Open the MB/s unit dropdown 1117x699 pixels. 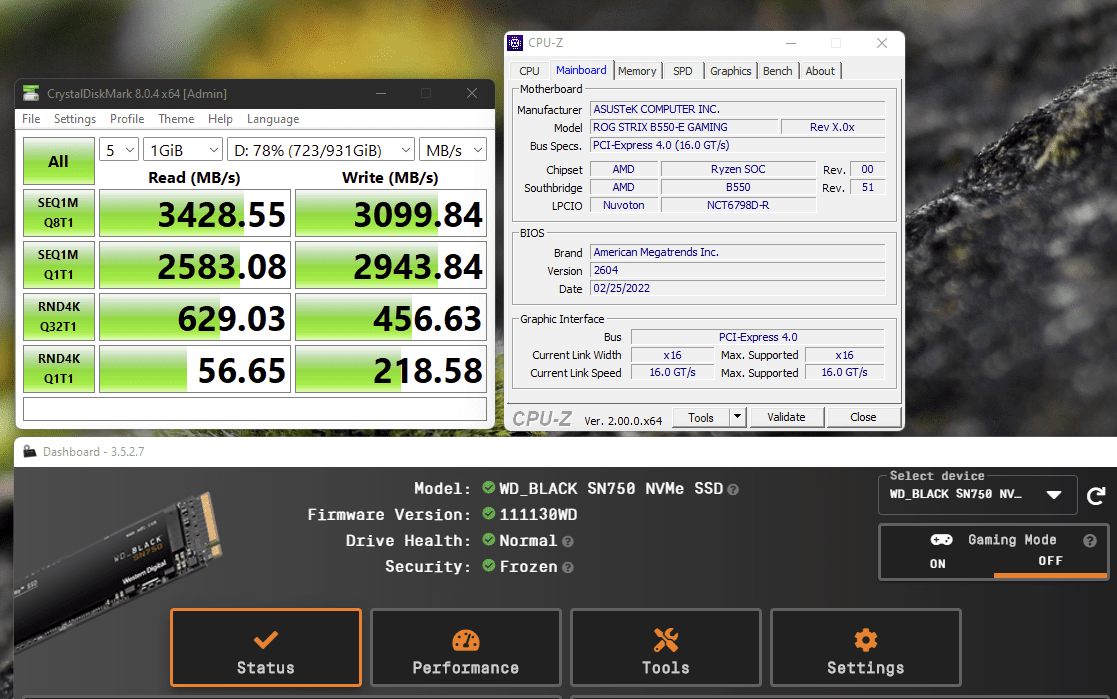(x=453, y=150)
